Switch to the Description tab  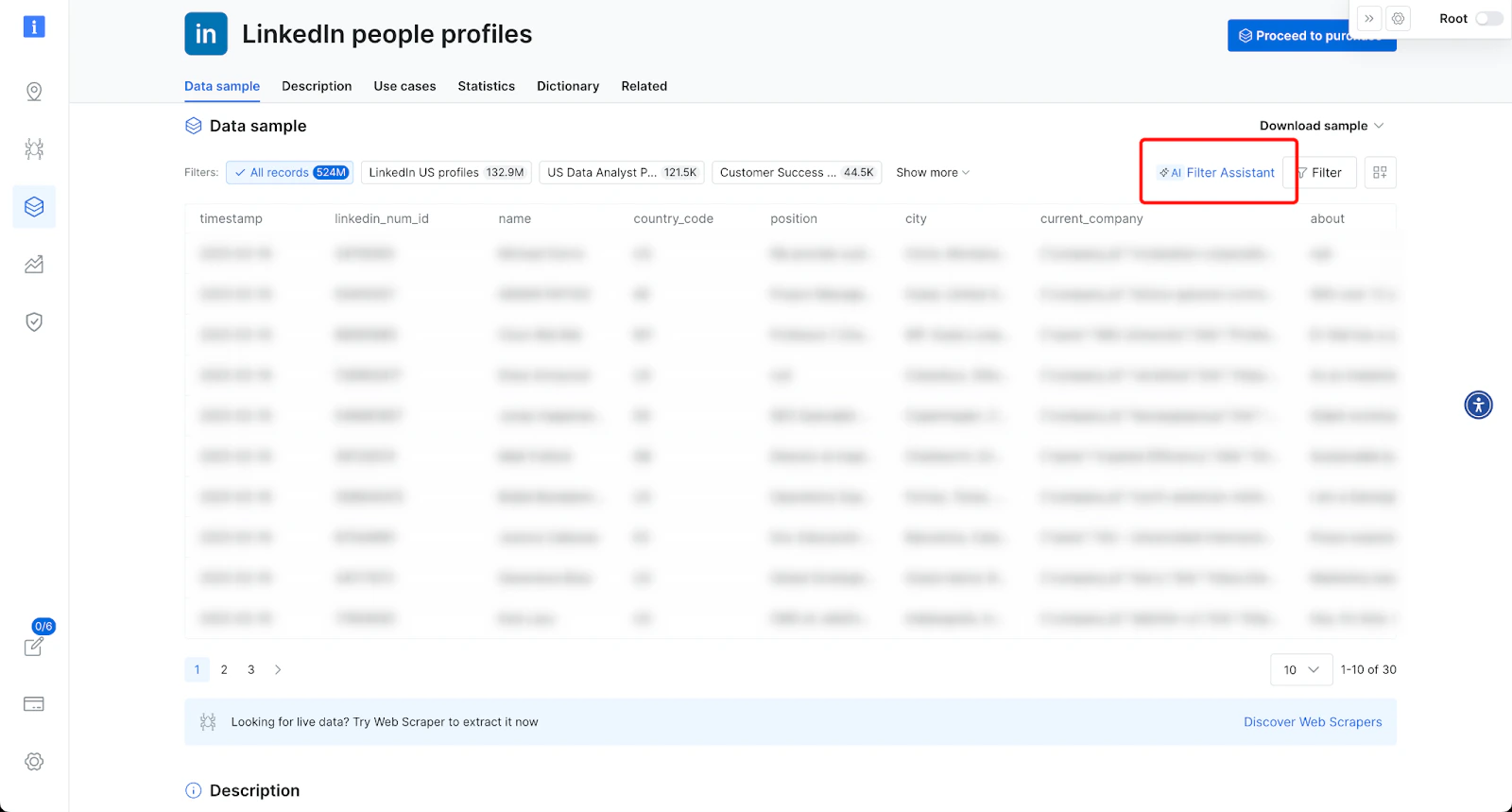[317, 86]
